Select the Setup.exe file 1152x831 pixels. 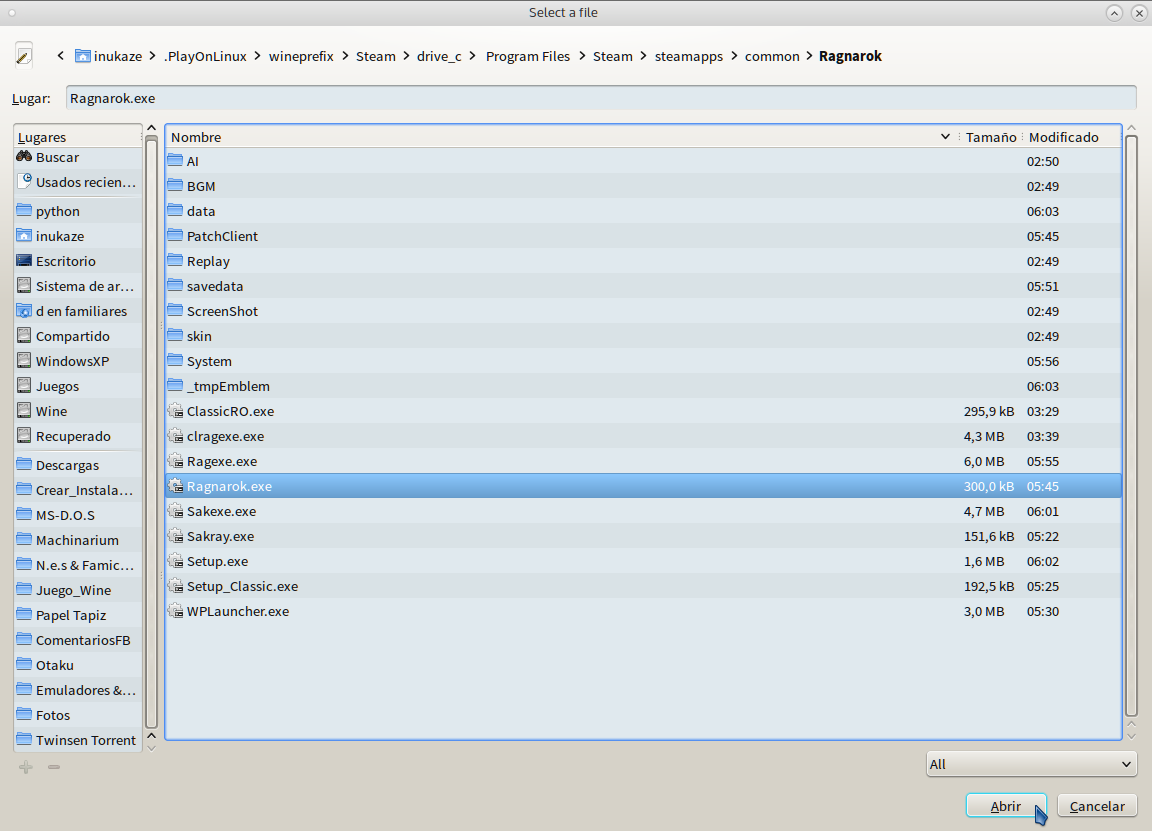coord(643,561)
